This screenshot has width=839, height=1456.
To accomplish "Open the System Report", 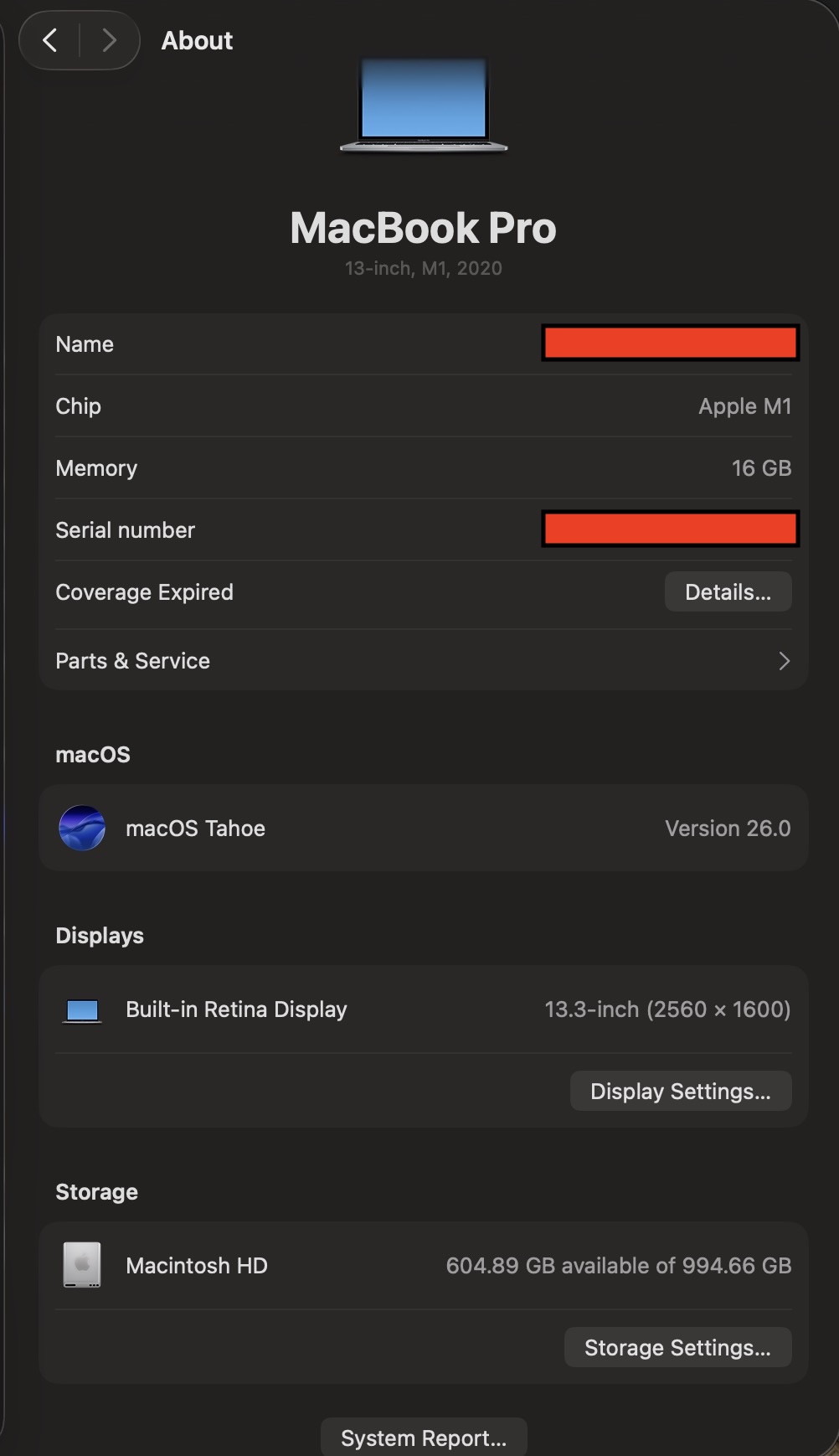I will (424, 1438).
